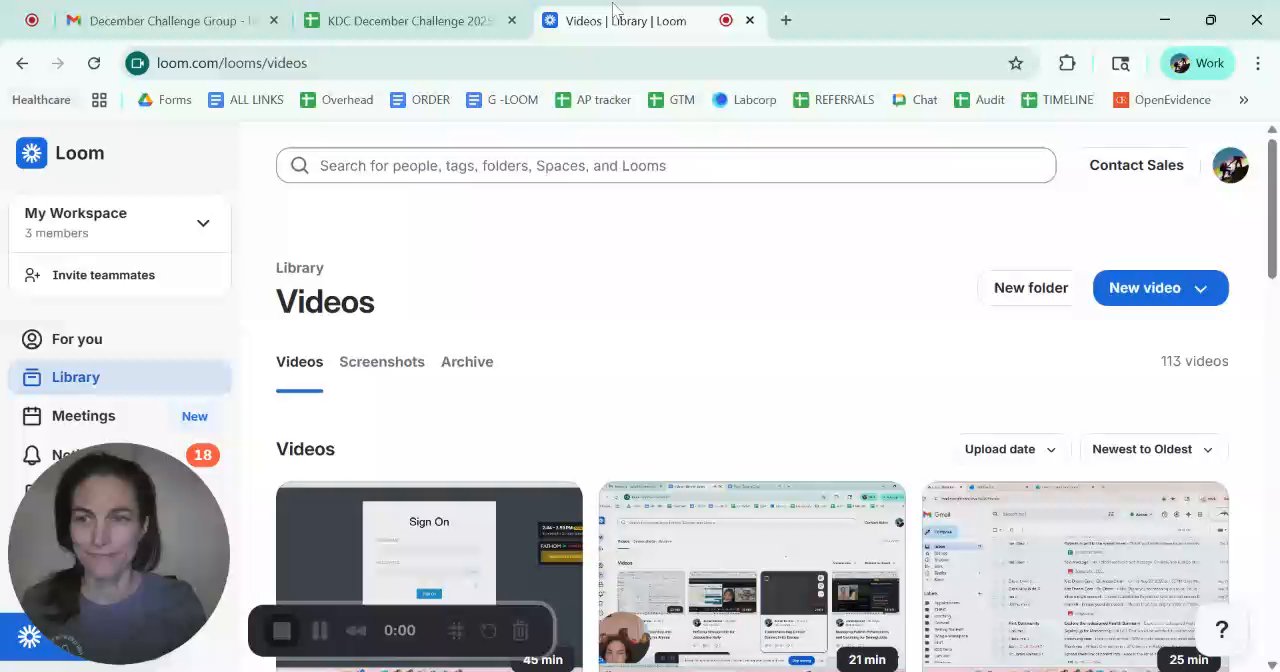Open the help question mark button

(1221, 630)
